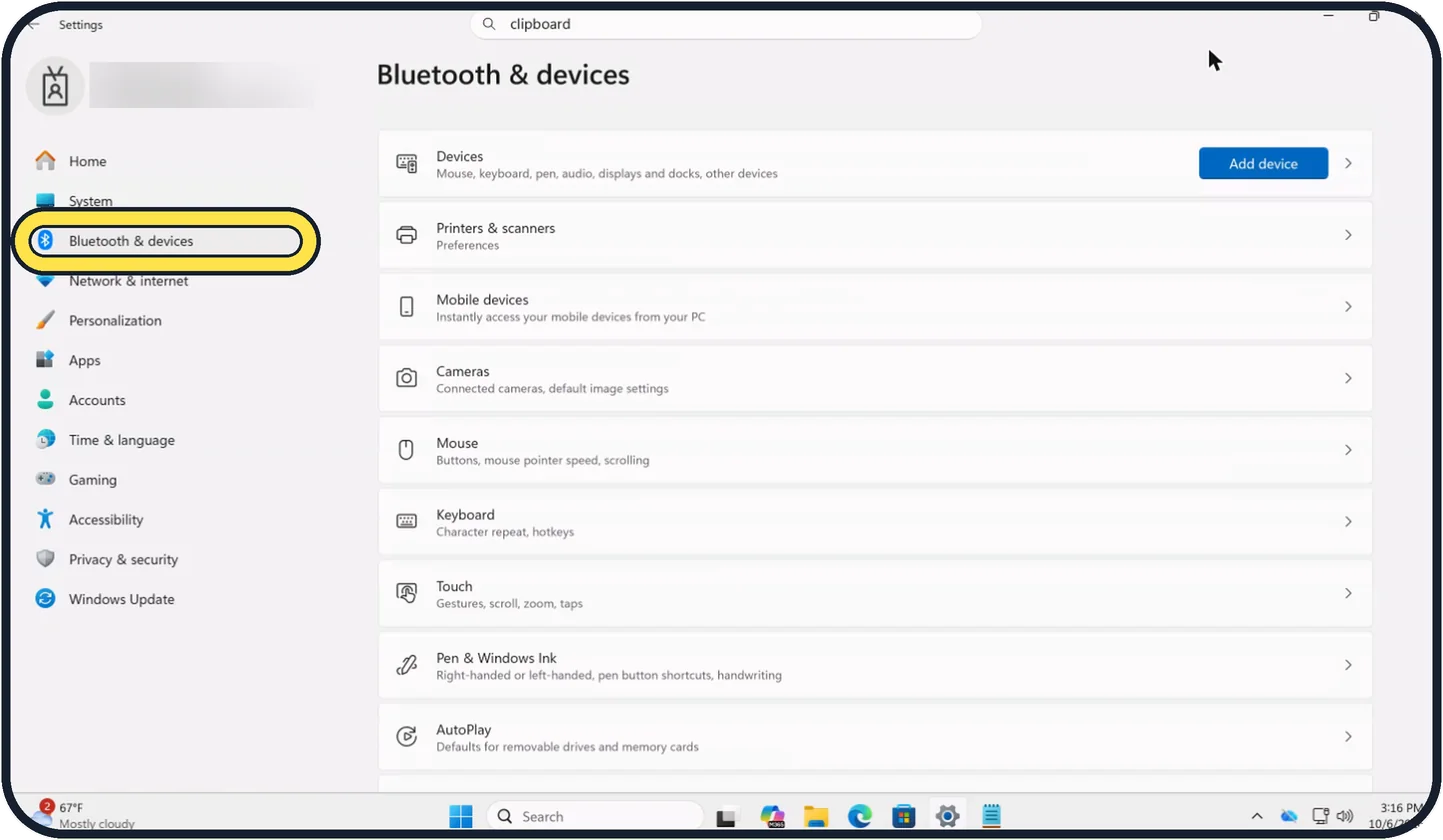Open Printers & scanners via its printer icon
The width and height of the screenshot is (1443, 840).
pos(406,235)
